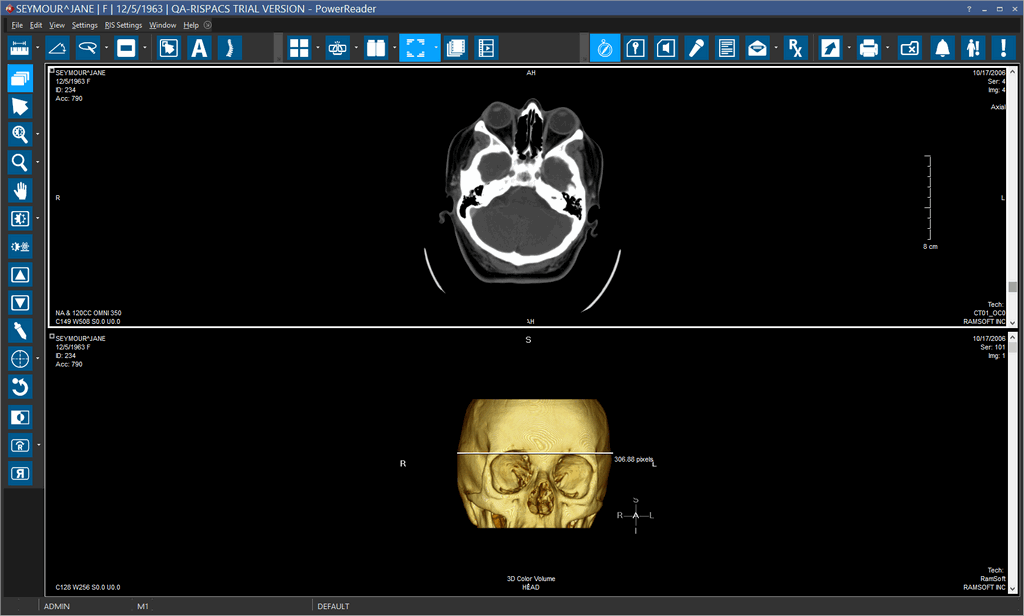Open the layout grid dropdown arrow
Viewport: 1024px width, 616px height.
coord(317,47)
